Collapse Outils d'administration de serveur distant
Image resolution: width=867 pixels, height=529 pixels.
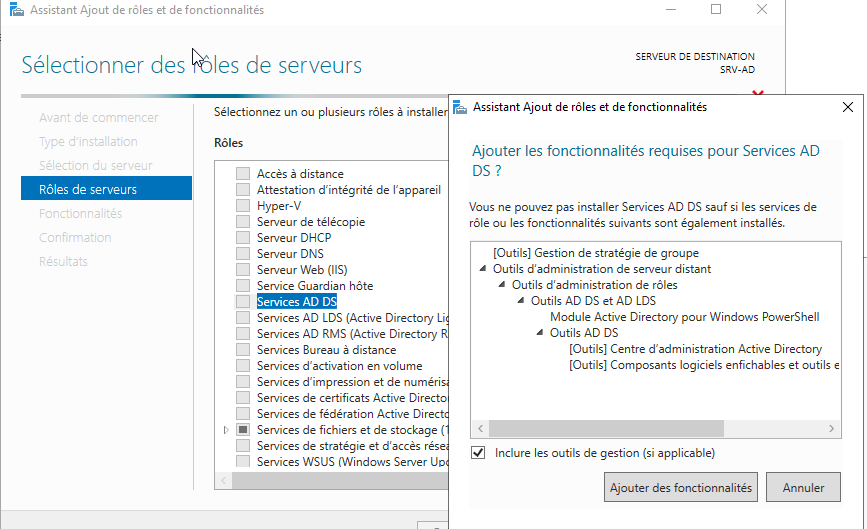tap(484, 269)
